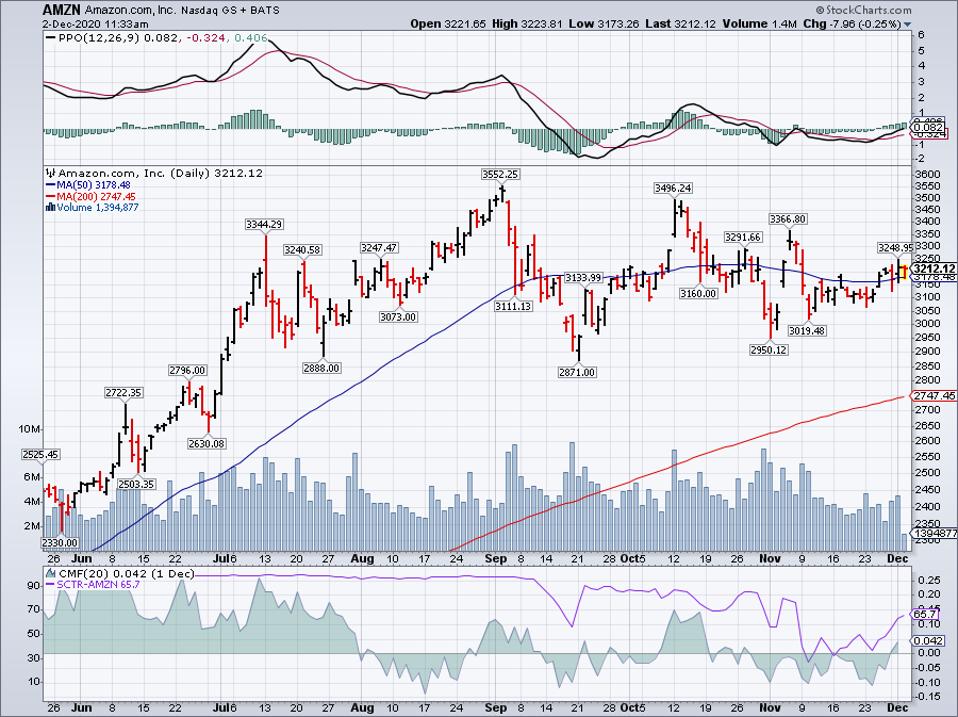Click the 2503.35 low price label

[x=136, y=484]
